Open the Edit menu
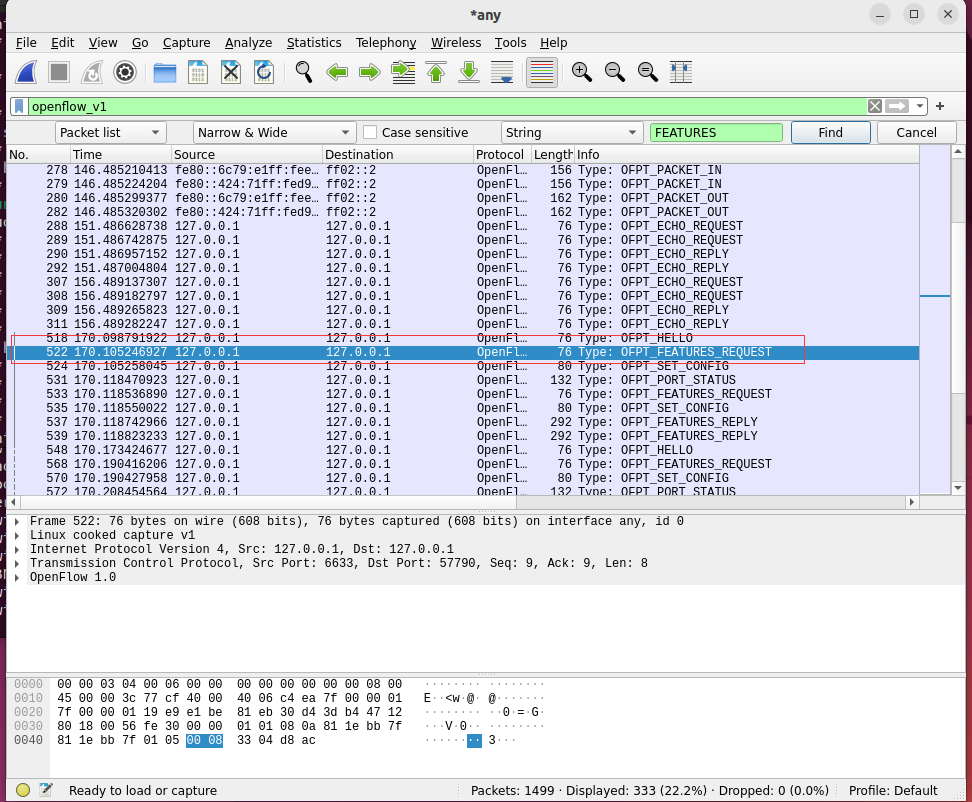This screenshot has height=802, width=972. tap(63, 43)
